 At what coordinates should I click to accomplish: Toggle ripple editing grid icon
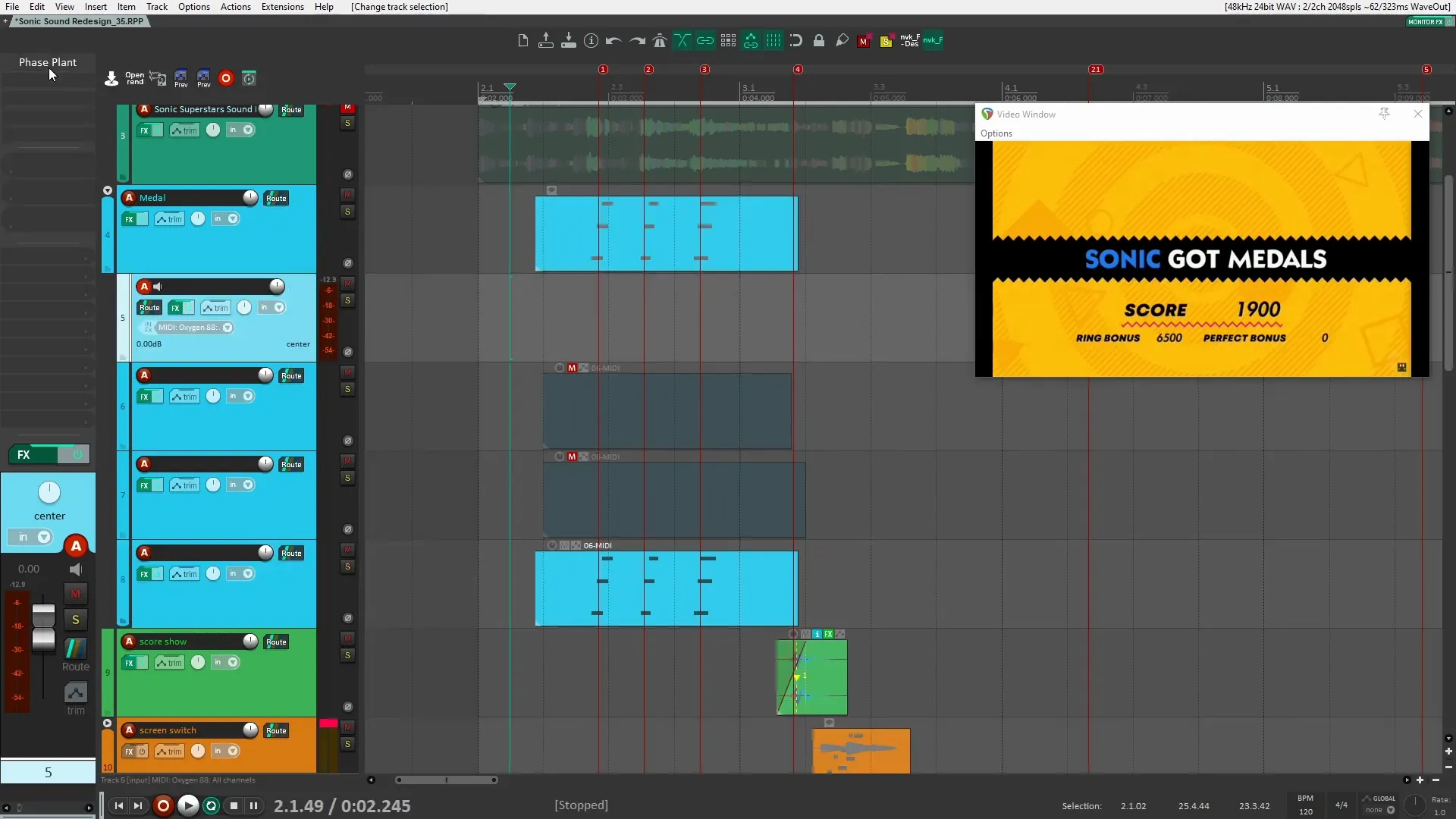click(x=728, y=41)
